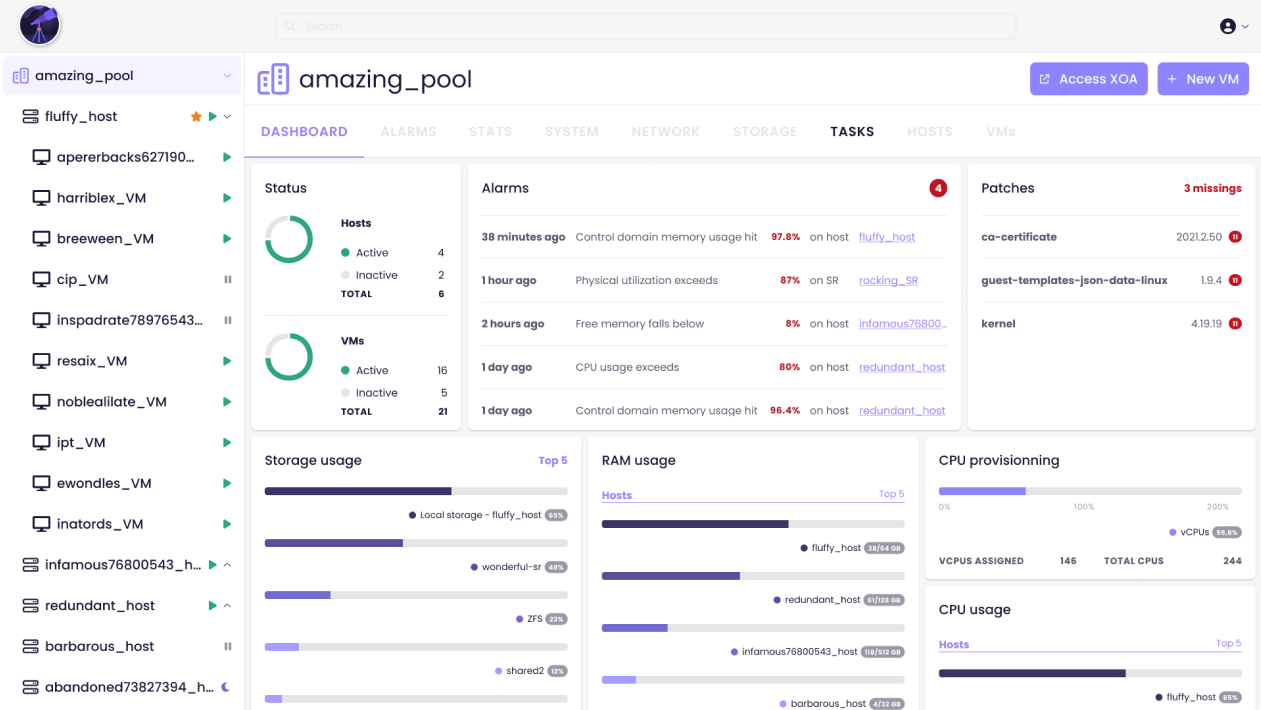
Task: Switch to the TASKS tab
Action: [852, 132]
